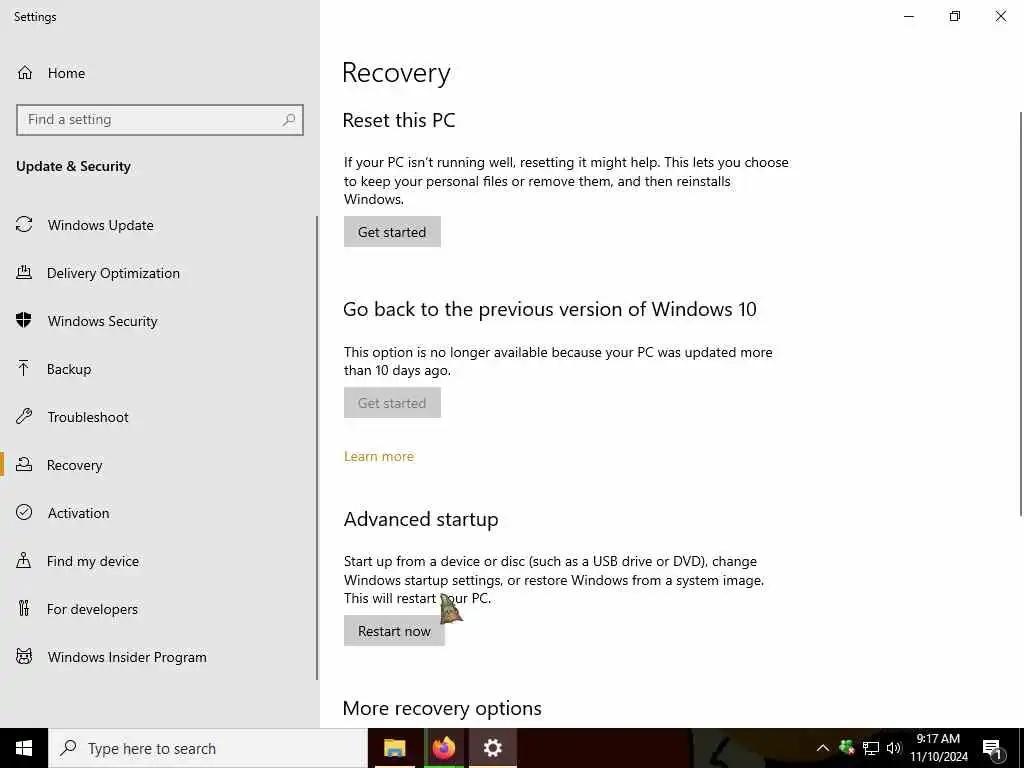Click Restart now under Advanced startup

point(394,631)
